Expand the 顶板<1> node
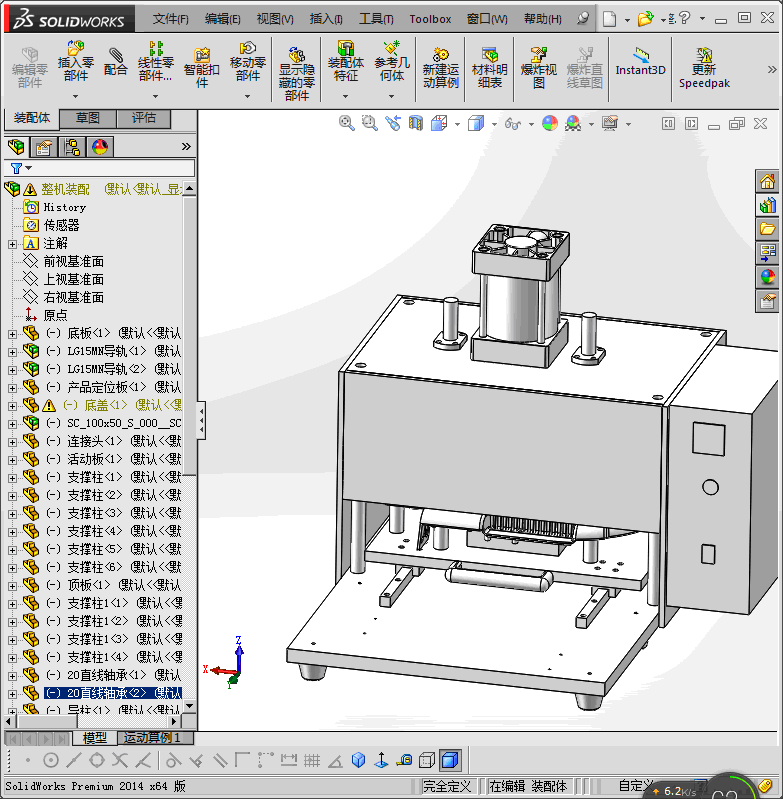Image resolution: width=783 pixels, height=799 pixels. [x=12, y=585]
